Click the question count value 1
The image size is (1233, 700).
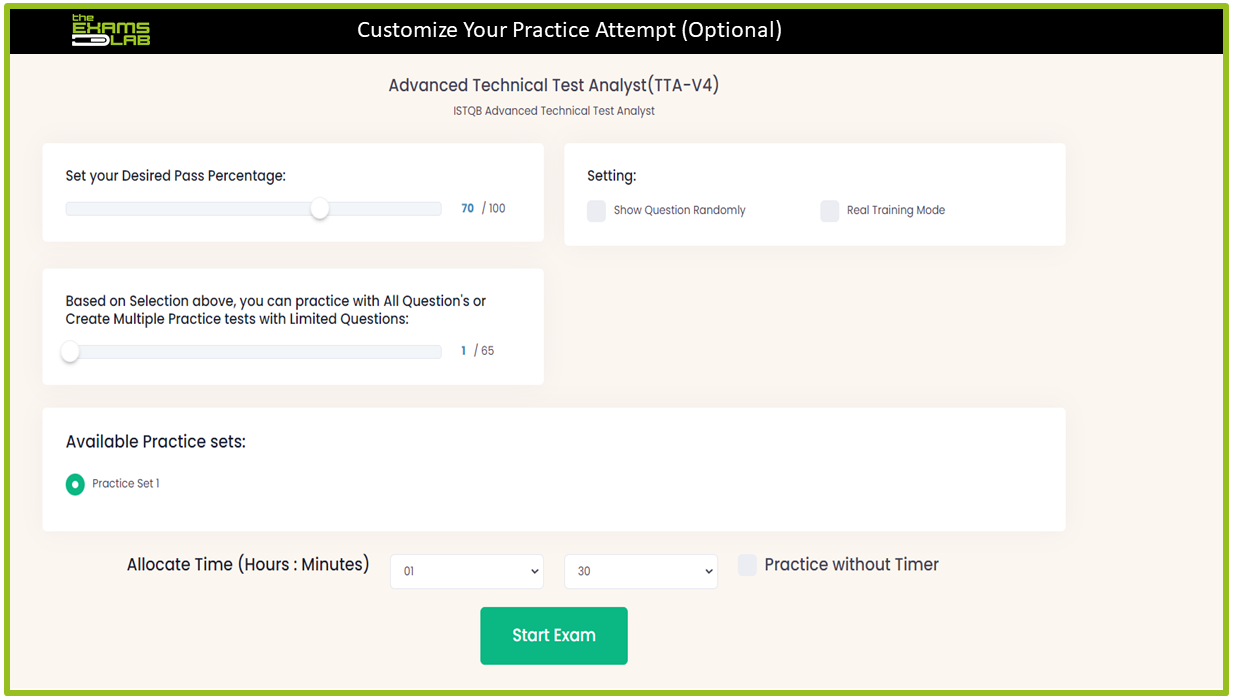tap(464, 351)
